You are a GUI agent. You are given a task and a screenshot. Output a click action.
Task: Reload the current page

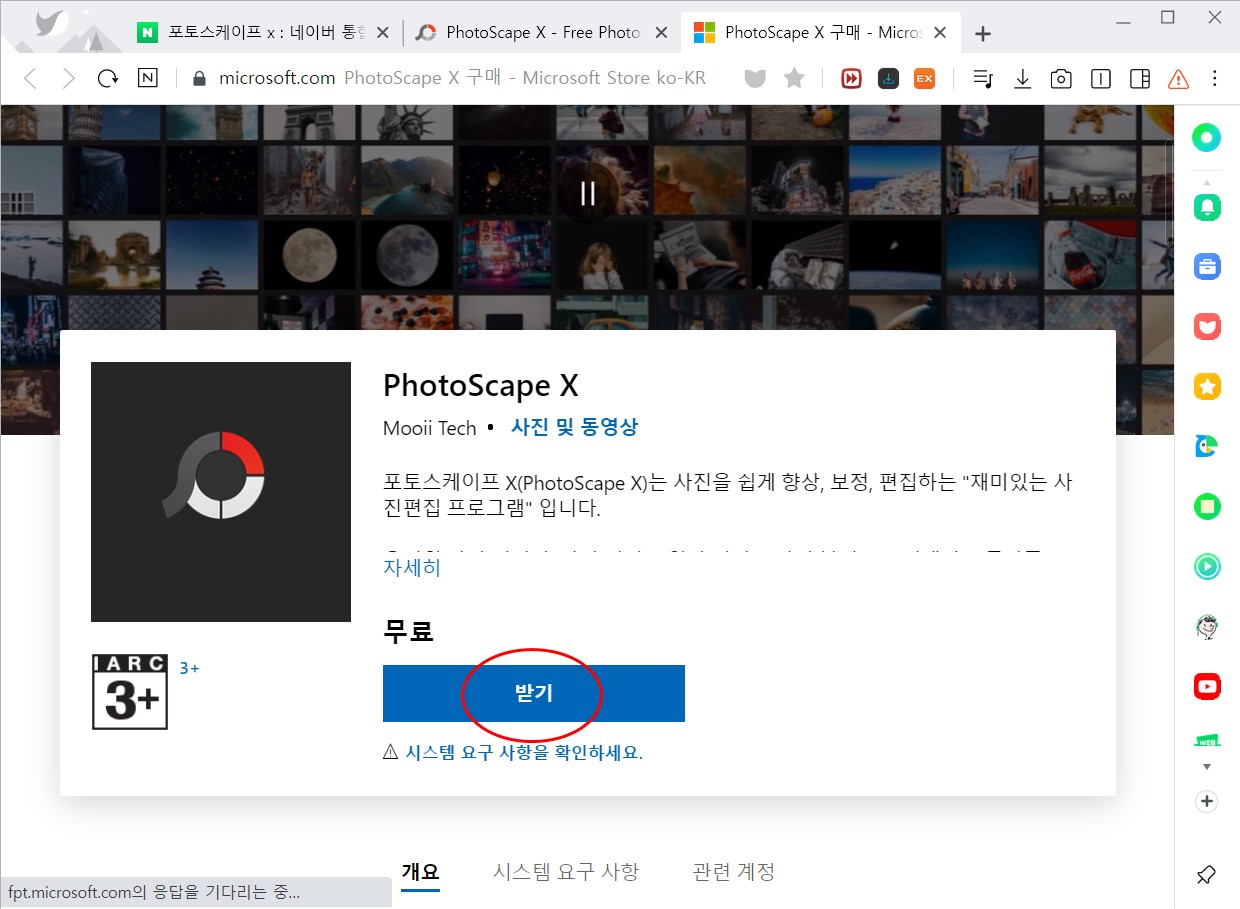[x=108, y=78]
